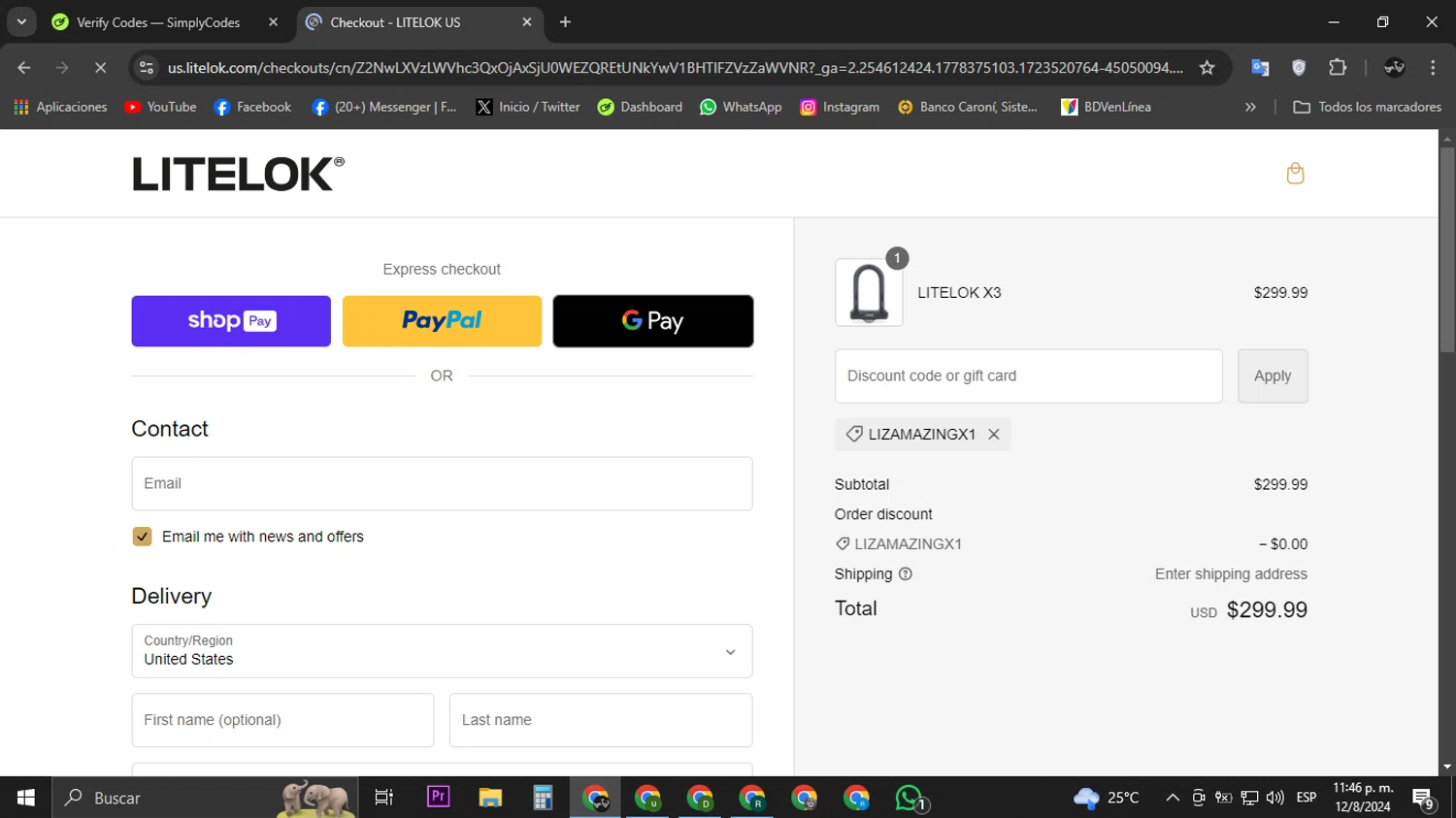Open the tab search dropdown arrow
Viewport: 1456px width, 818px height.
[21, 22]
